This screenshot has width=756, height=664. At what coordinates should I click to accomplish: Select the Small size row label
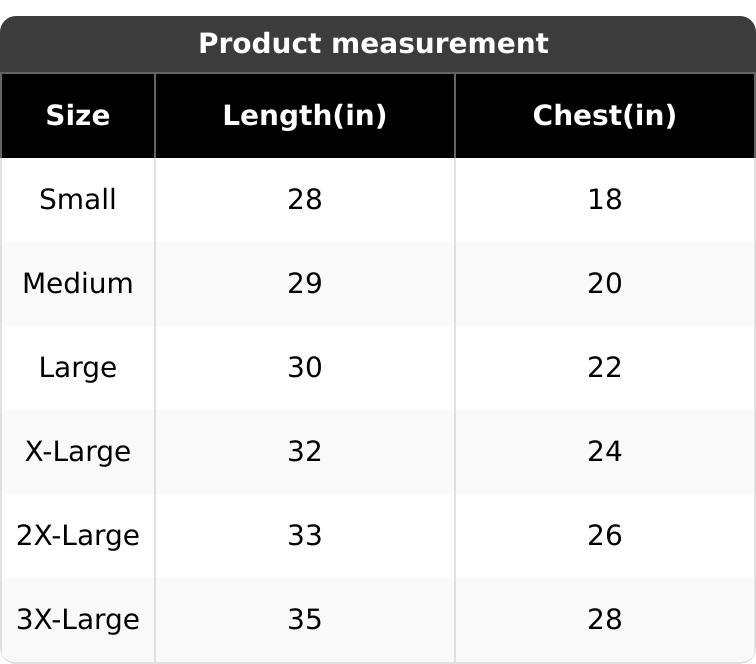point(78,200)
